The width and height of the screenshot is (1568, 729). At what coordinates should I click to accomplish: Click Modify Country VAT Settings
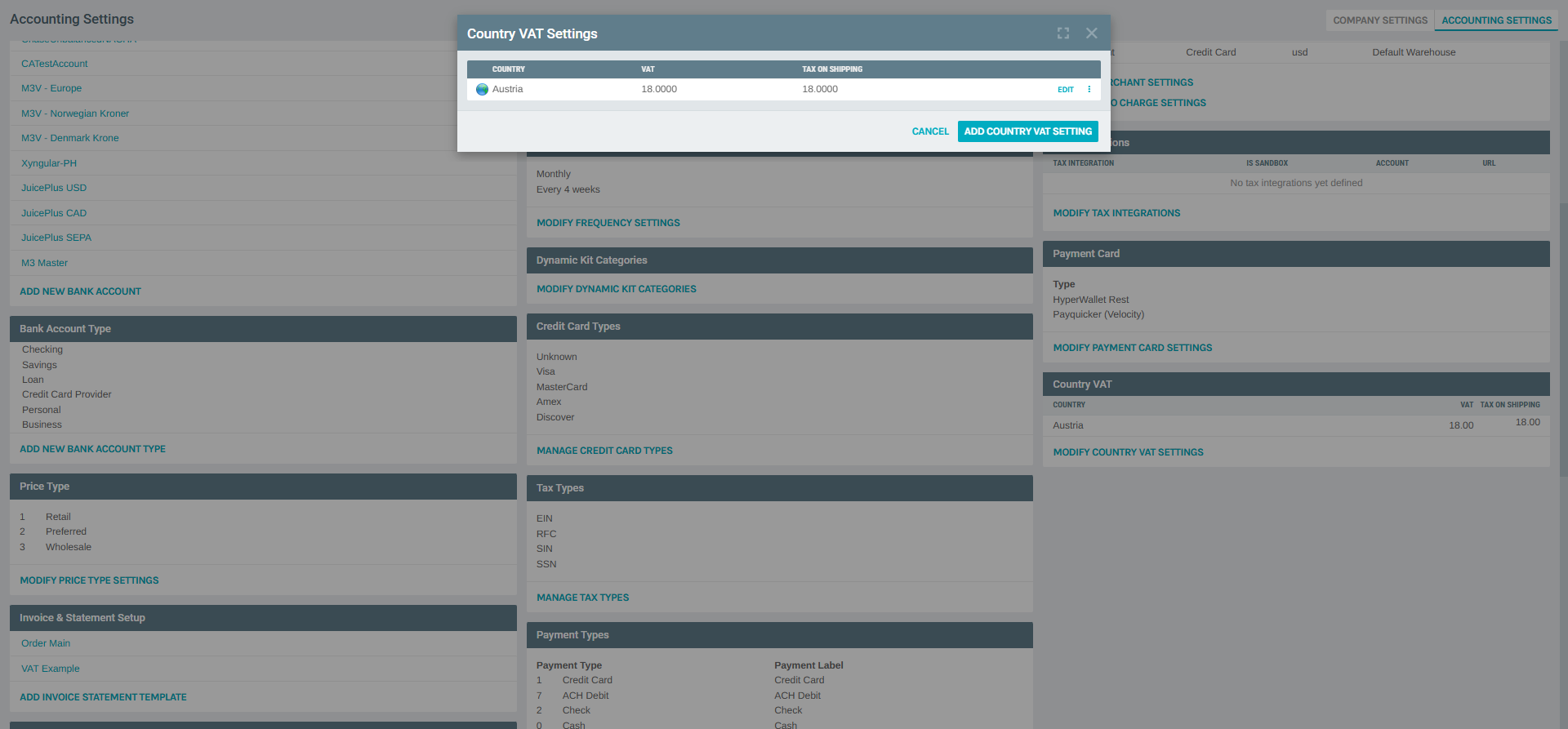tap(1128, 452)
